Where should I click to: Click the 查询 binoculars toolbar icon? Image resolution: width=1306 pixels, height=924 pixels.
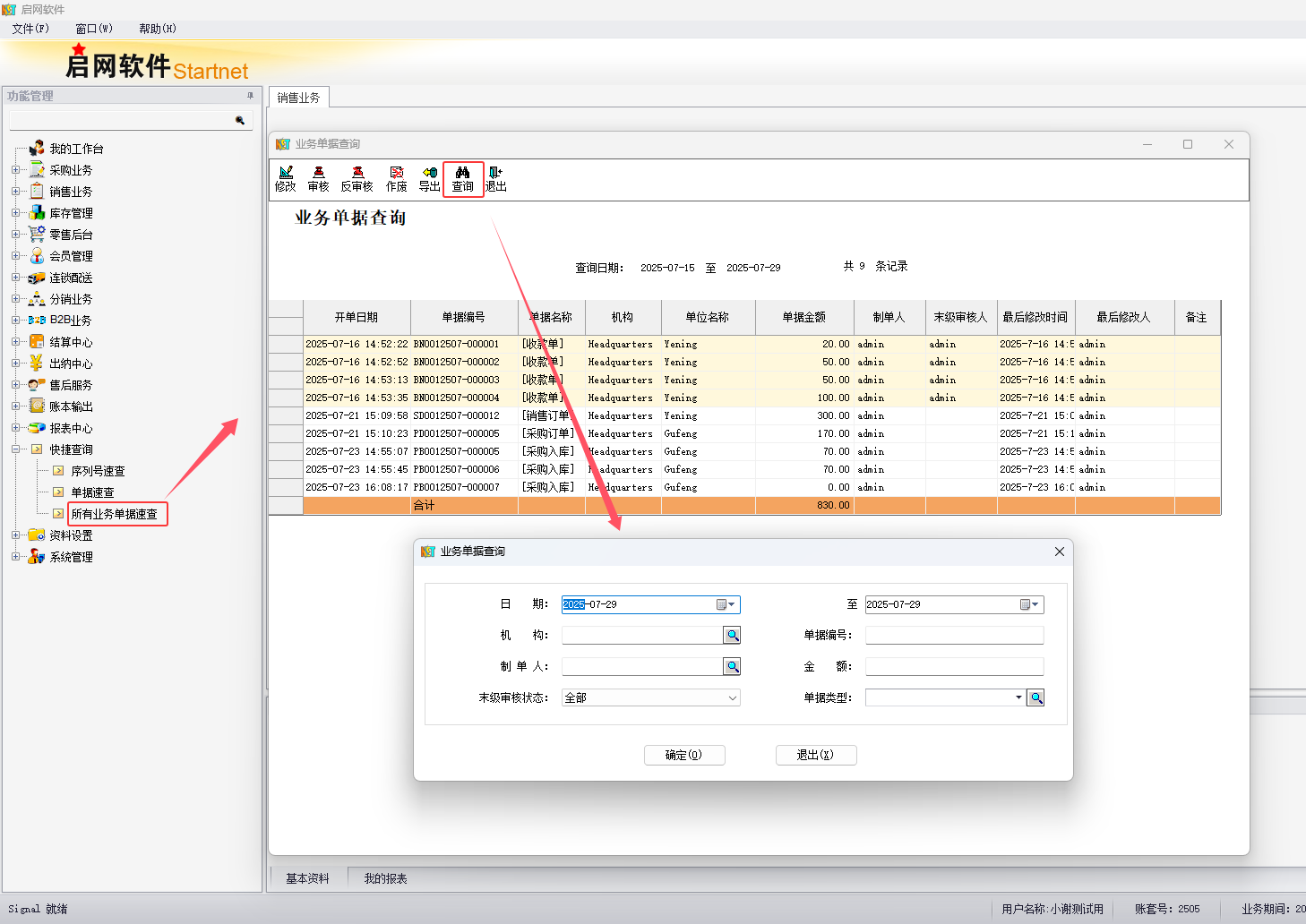coord(462,179)
